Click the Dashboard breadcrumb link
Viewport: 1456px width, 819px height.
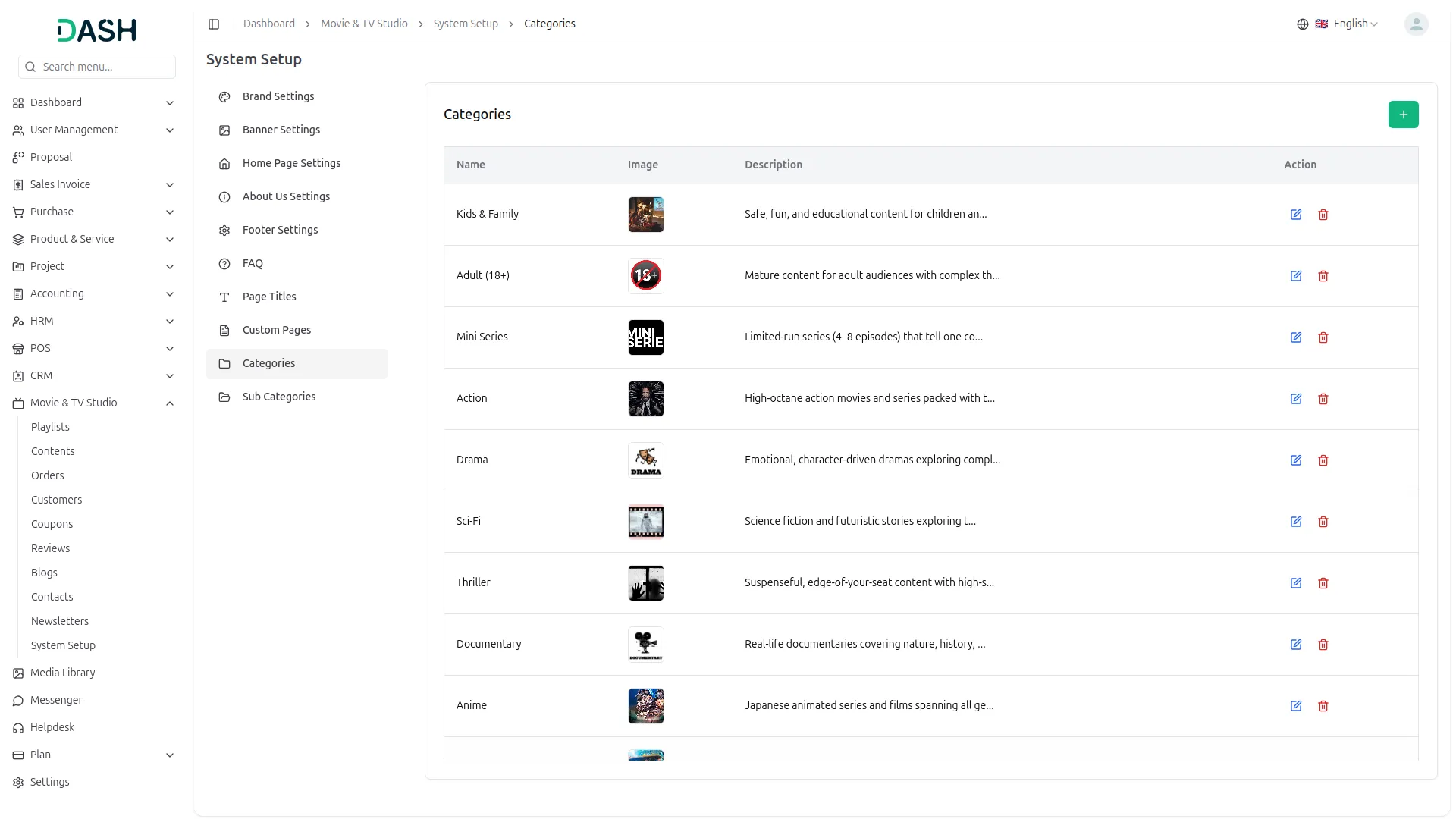pos(269,24)
